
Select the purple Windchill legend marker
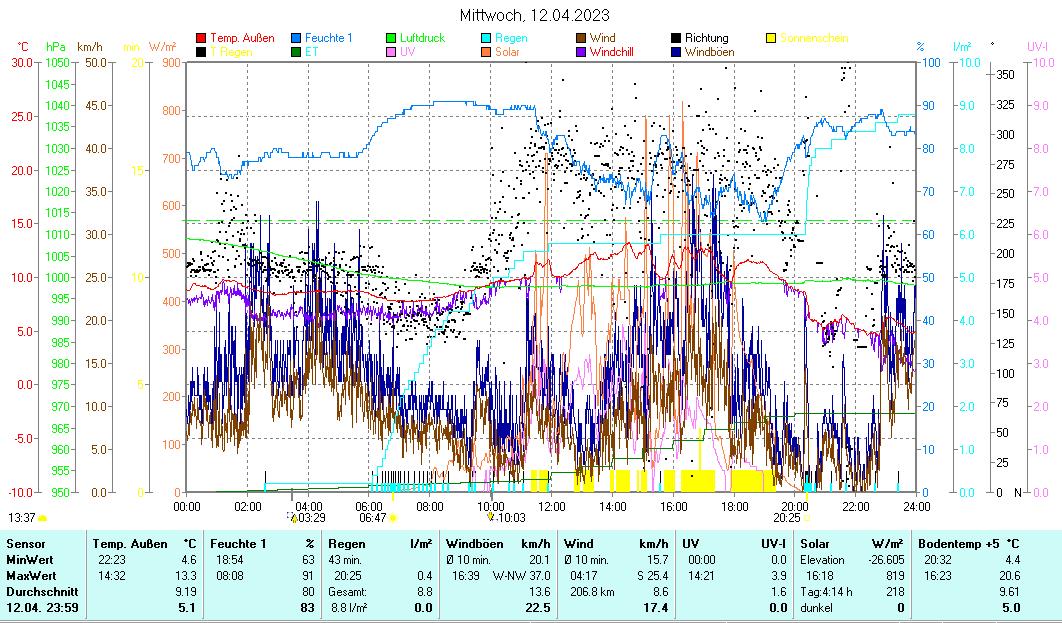tap(581, 52)
